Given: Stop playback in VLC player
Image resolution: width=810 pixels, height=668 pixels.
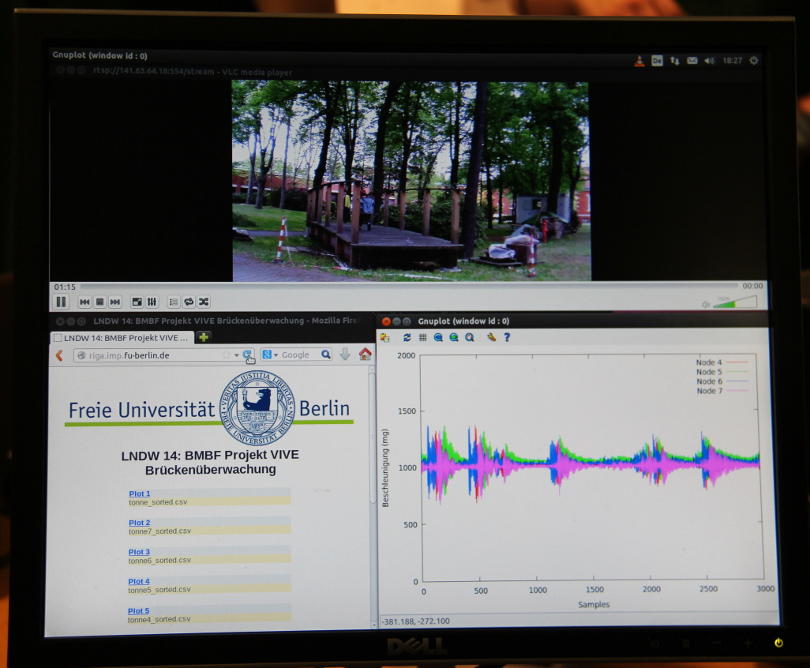Looking at the screenshot, I should pyautogui.click(x=100, y=302).
